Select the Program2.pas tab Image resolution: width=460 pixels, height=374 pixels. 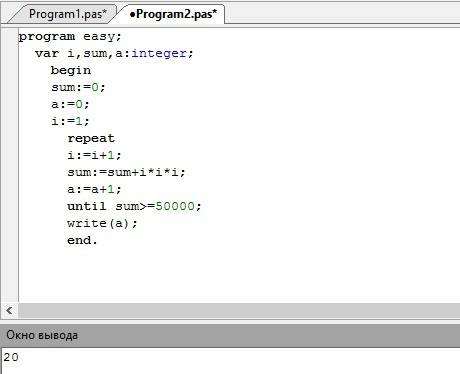173,14
